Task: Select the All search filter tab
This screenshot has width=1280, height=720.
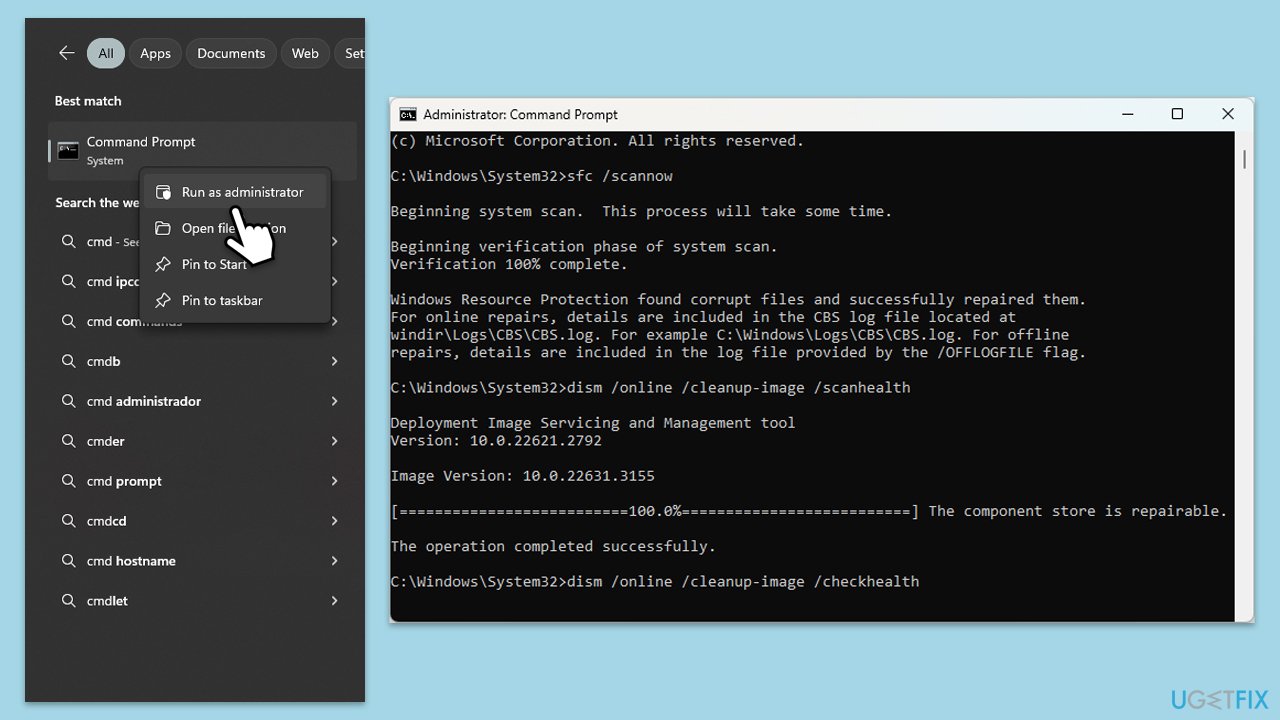Action: tap(106, 53)
